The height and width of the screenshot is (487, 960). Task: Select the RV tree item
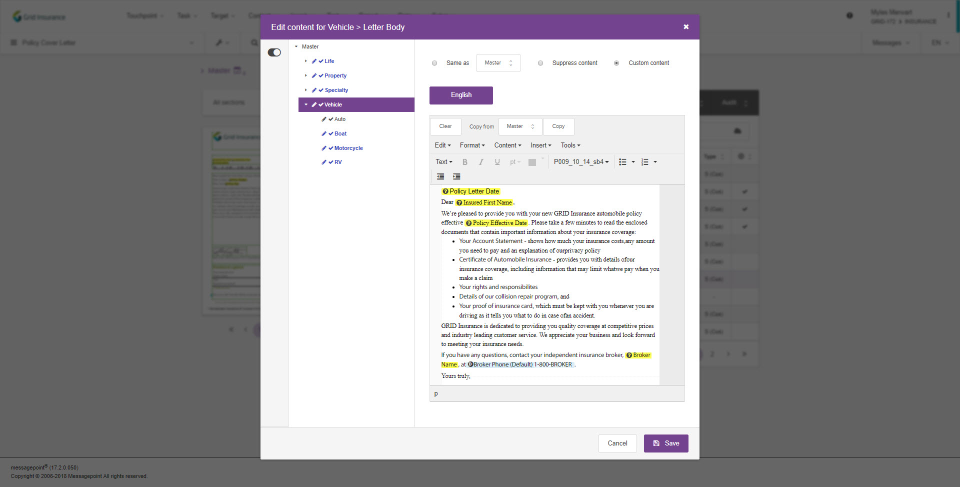click(x=338, y=163)
